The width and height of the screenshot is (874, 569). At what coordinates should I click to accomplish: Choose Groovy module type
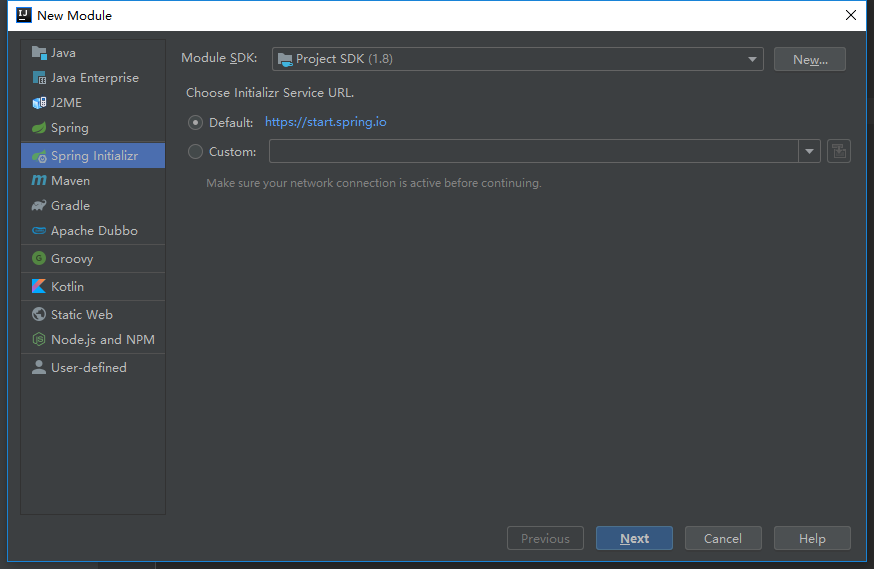(93, 259)
